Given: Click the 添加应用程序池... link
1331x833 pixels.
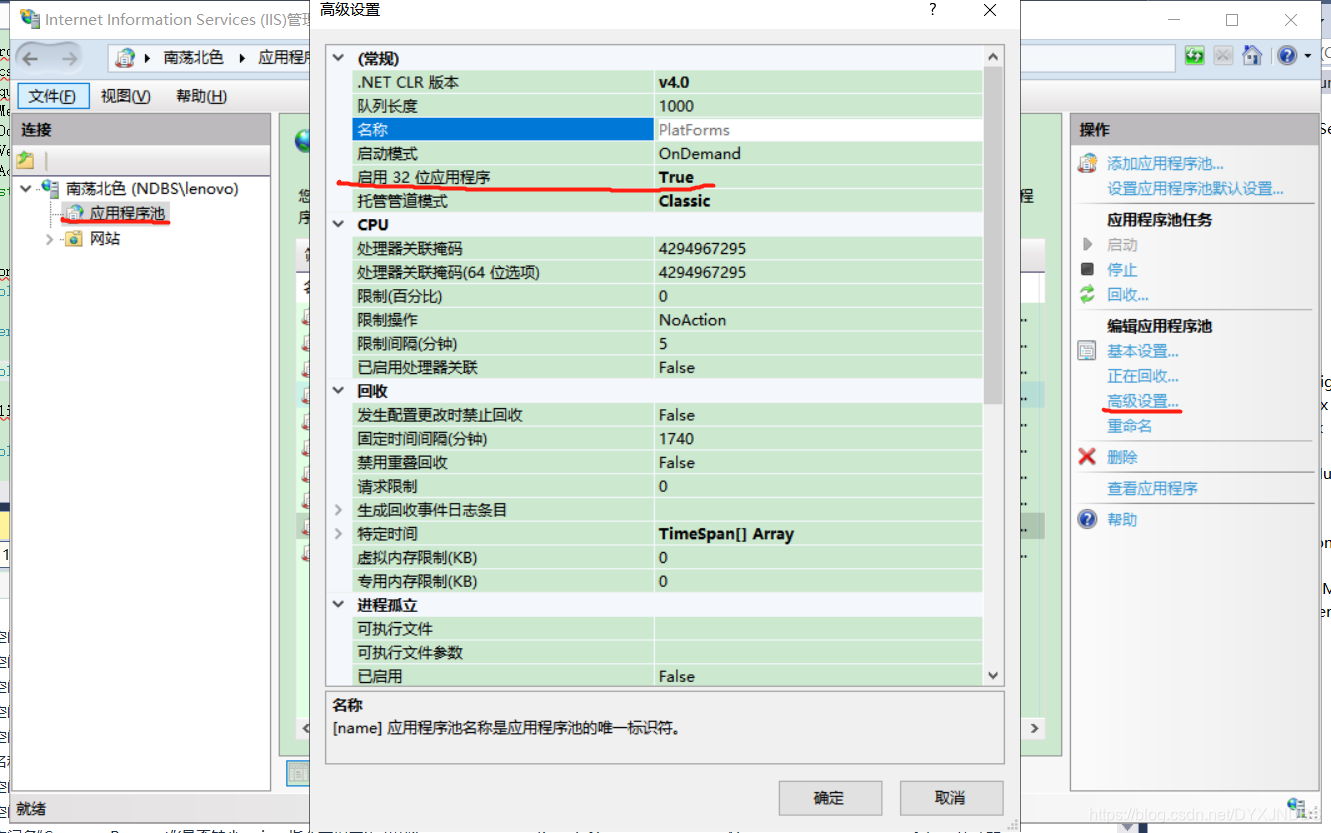Looking at the screenshot, I should [1165, 164].
